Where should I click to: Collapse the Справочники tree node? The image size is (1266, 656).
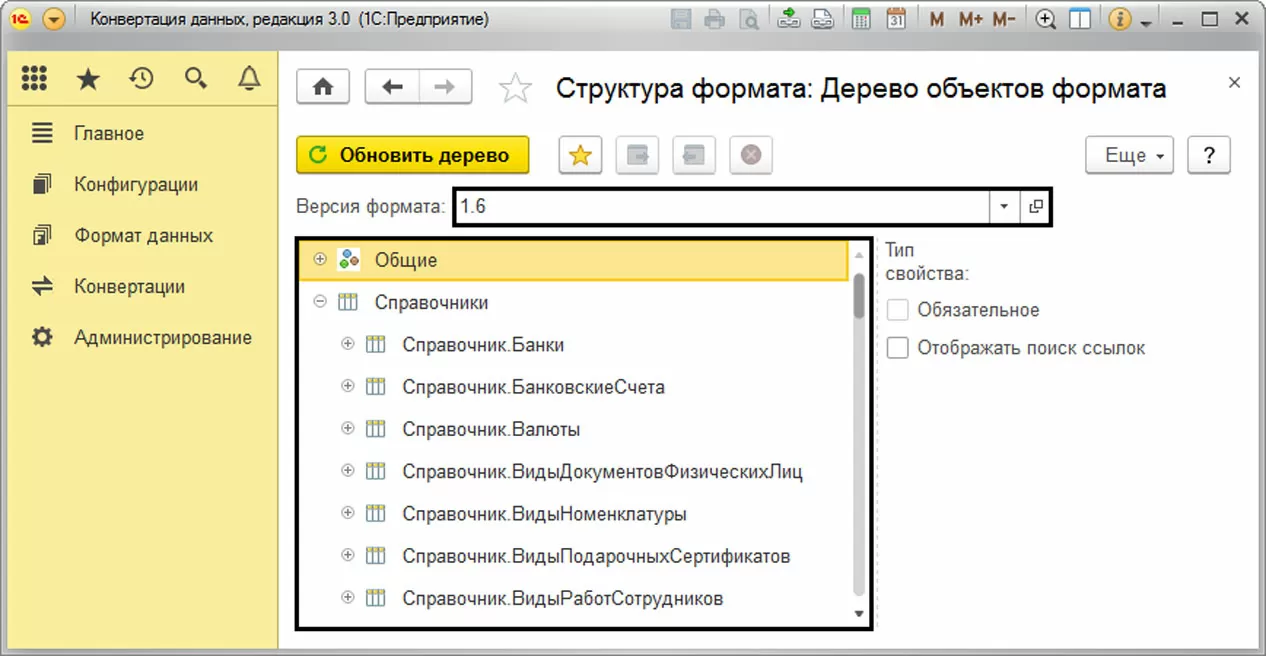(320, 301)
